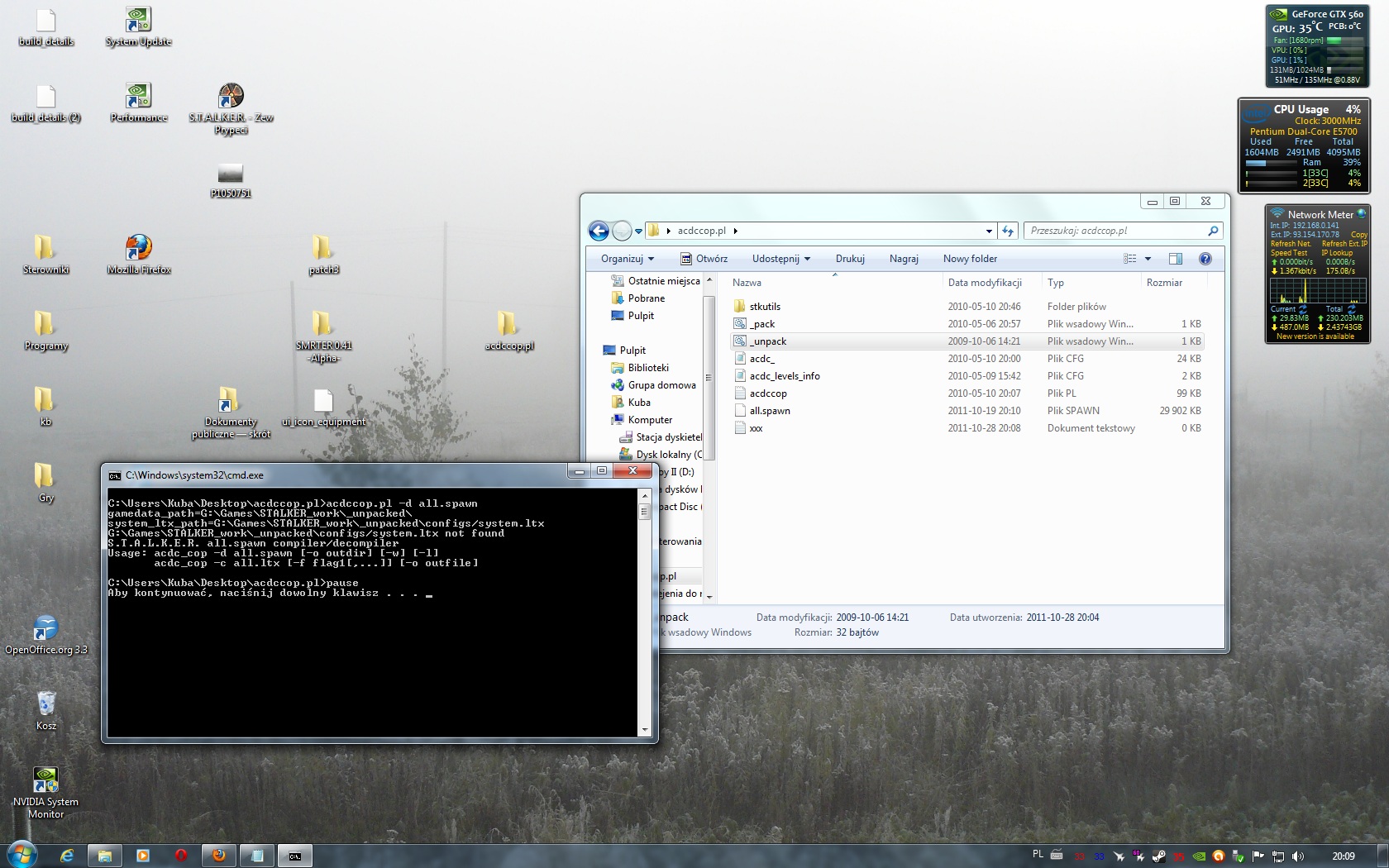
Task: Open the Kosz recycle bin icon
Action: (46, 704)
